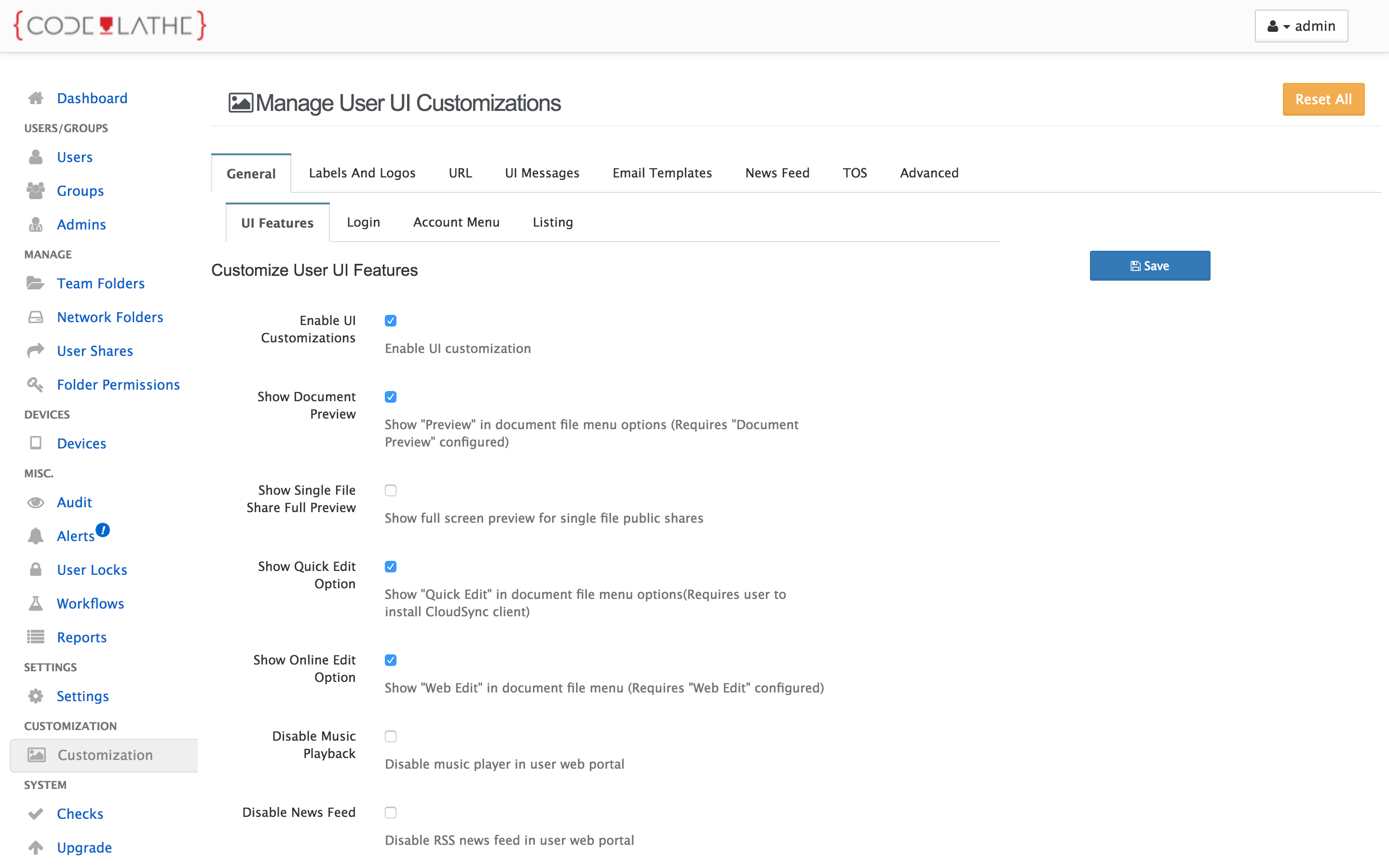Click the Folder Permissions key icon

[36, 385]
